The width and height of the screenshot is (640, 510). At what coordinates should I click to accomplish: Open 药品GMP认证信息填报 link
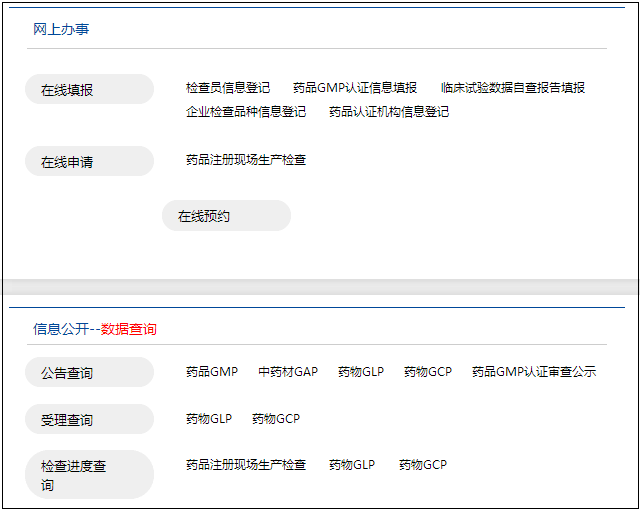[x=355, y=88]
